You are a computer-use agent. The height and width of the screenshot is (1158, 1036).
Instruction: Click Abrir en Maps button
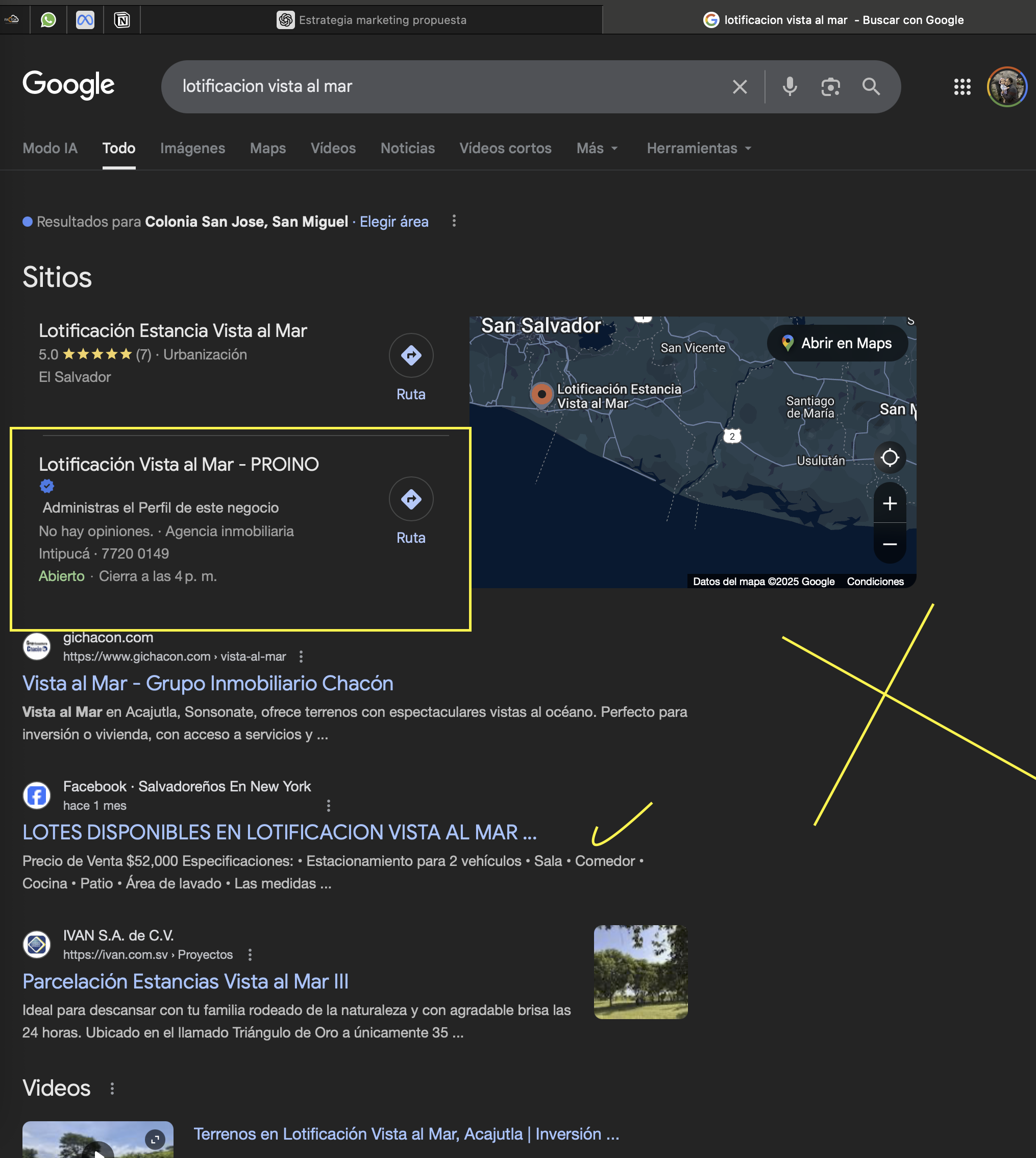pyautogui.click(x=837, y=343)
